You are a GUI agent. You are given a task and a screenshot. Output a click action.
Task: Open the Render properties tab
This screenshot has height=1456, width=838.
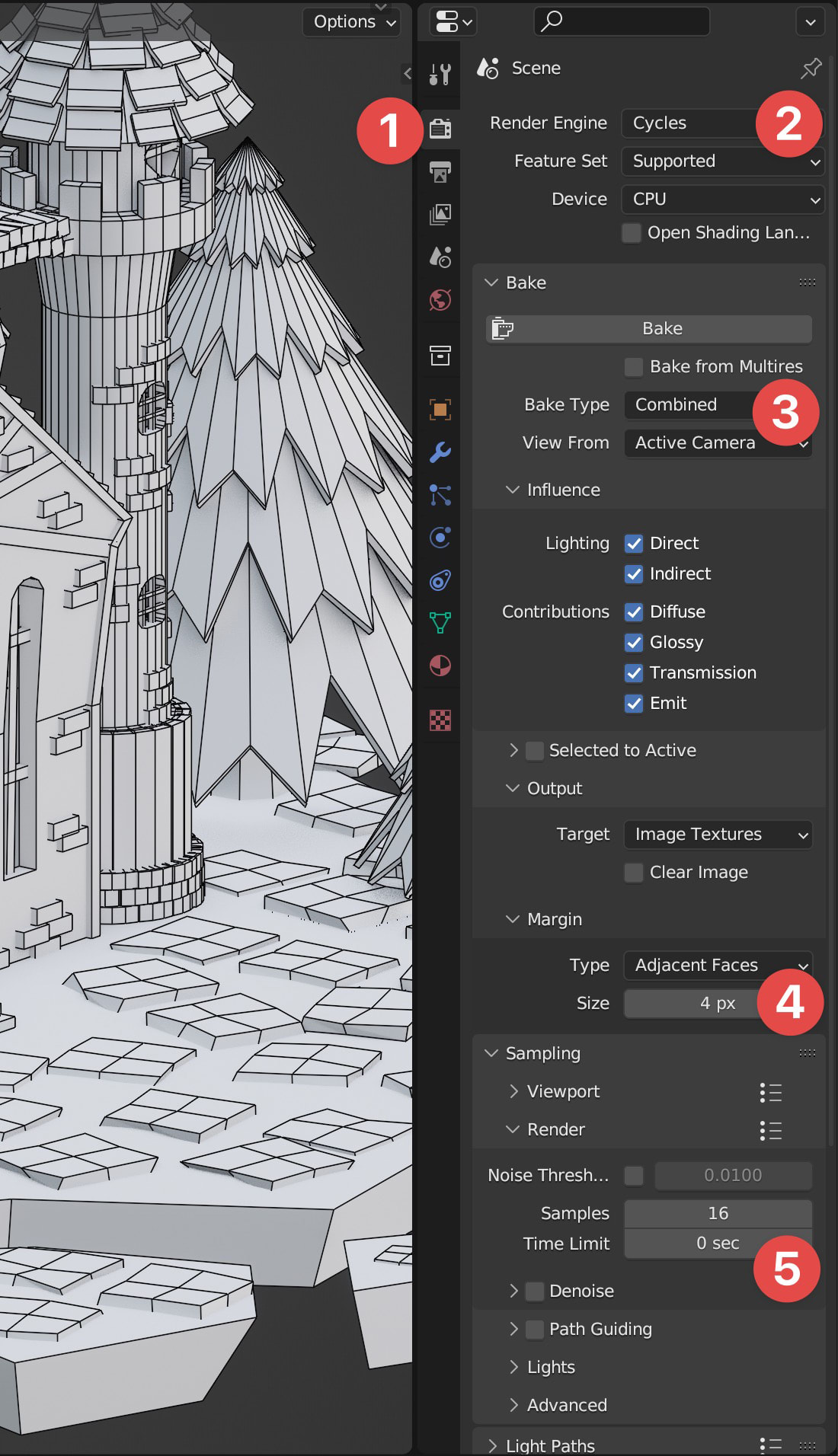(x=440, y=128)
